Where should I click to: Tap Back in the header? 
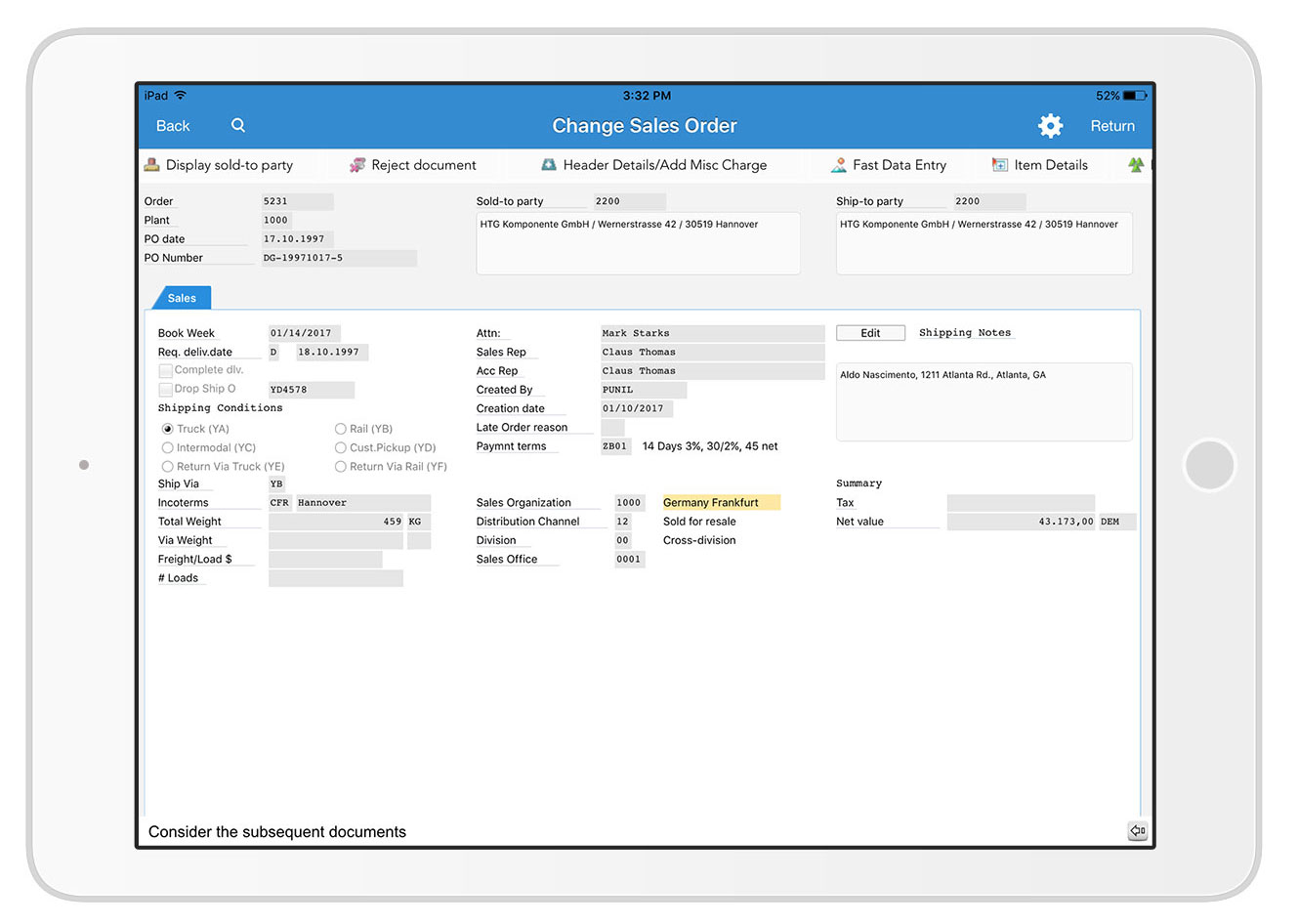tap(173, 126)
